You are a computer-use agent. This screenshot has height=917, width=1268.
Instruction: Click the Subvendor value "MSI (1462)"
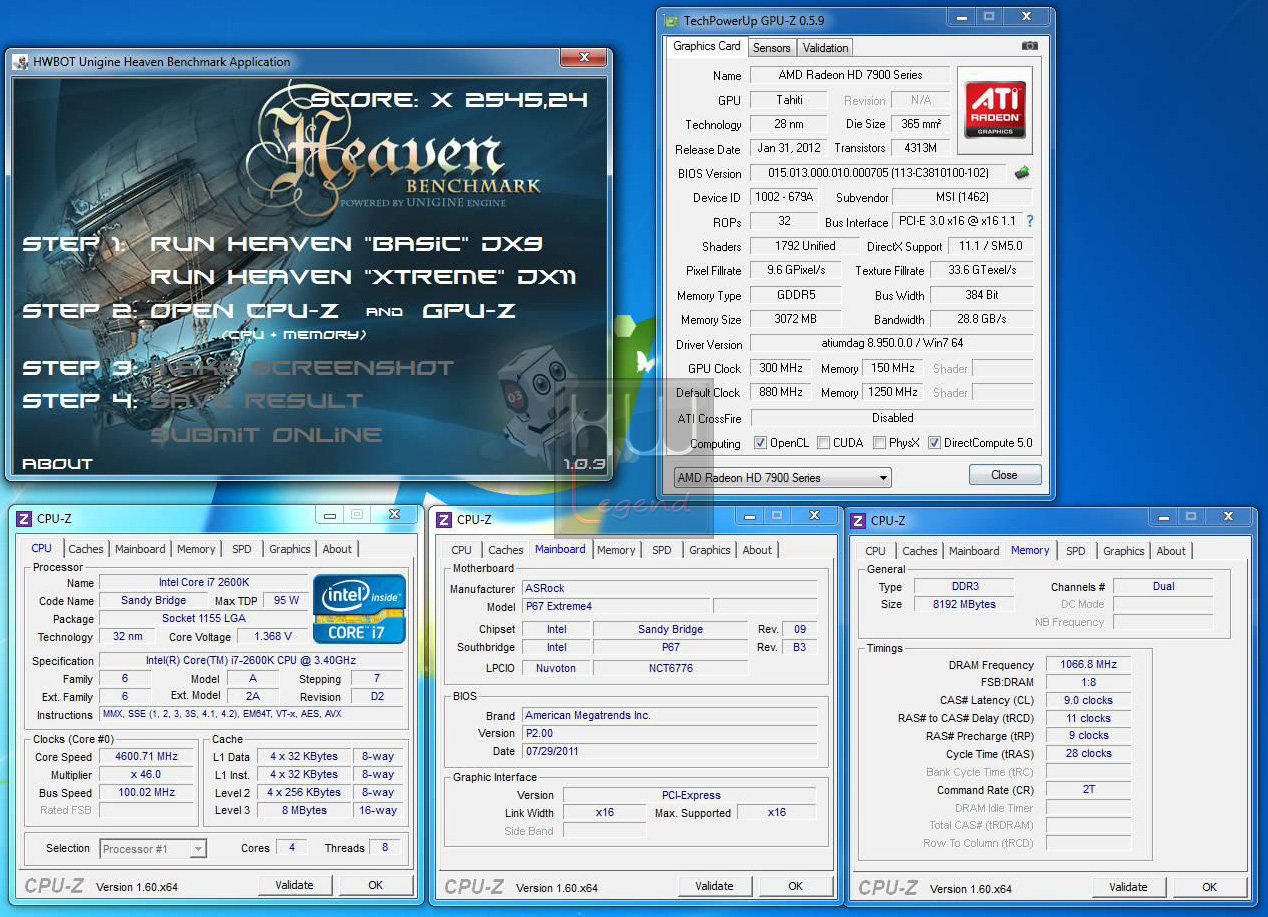point(962,197)
